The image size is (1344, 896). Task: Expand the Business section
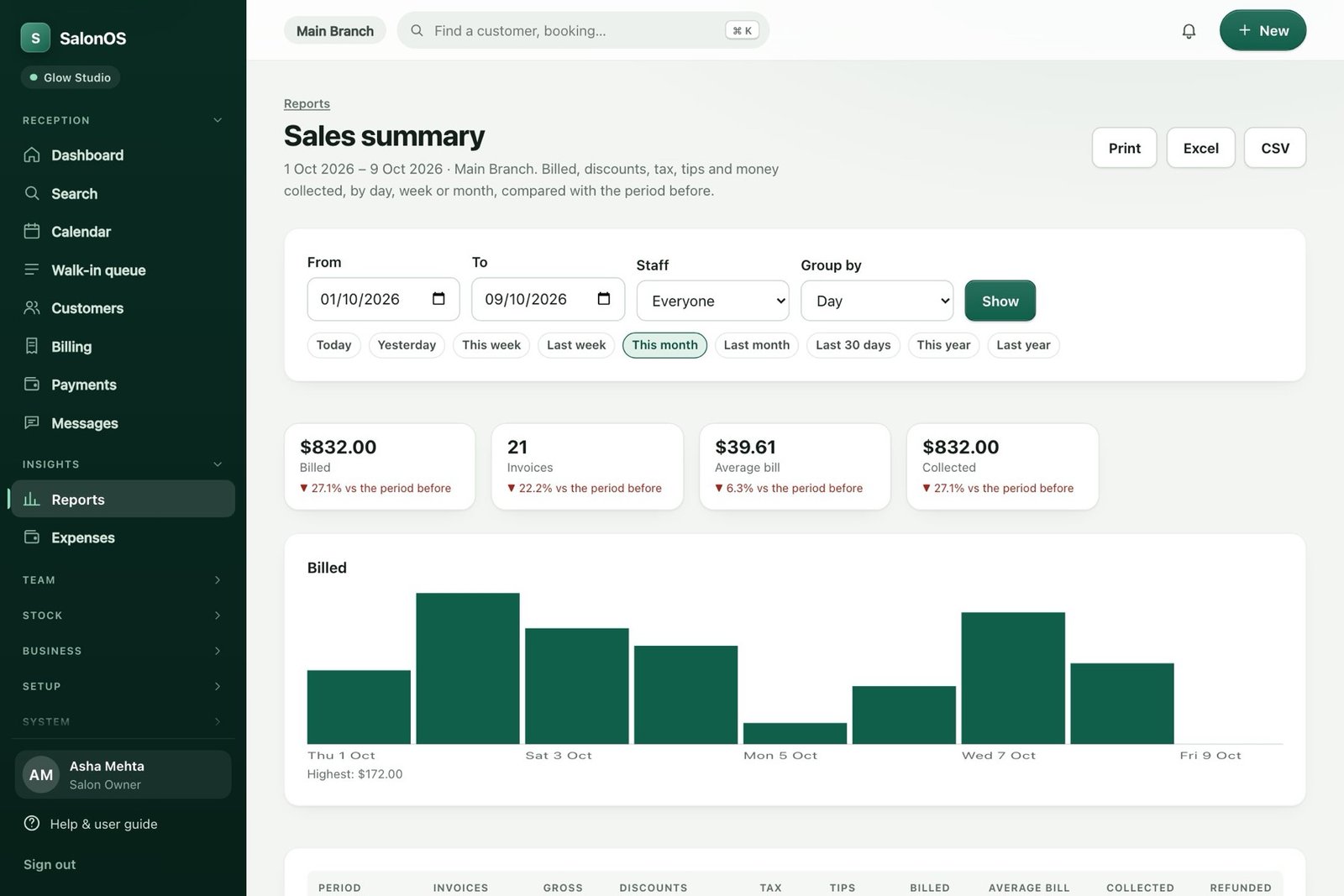pyautogui.click(x=218, y=650)
